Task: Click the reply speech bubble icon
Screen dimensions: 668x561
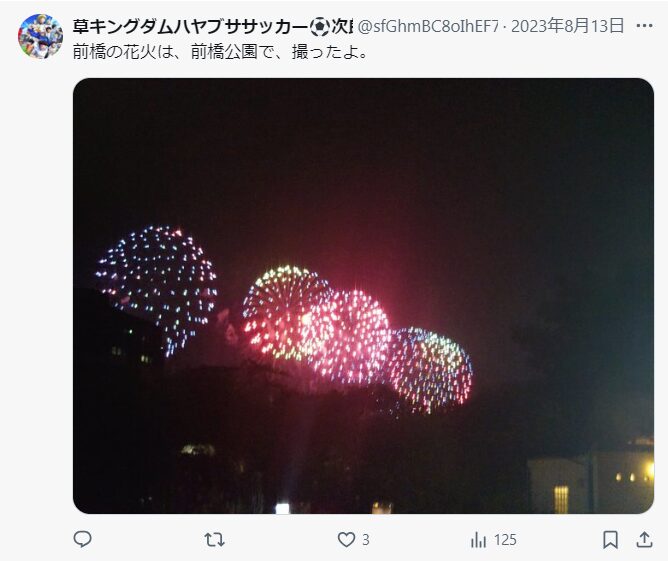Action: pos(82,539)
